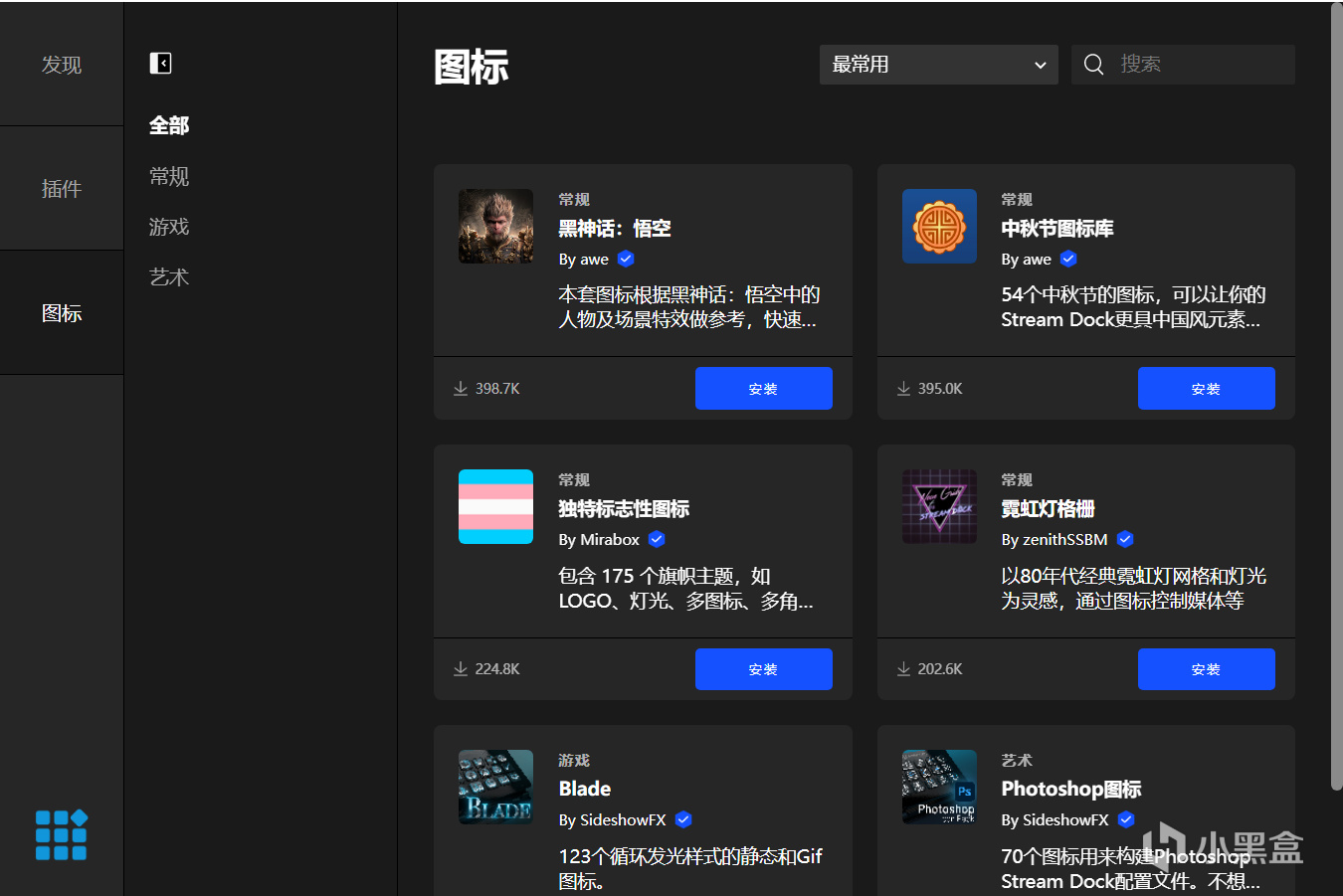Viewport: 1343px width, 896px height.
Task: Click the 游戏 tag on Blade card
Action: click(x=574, y=761)
